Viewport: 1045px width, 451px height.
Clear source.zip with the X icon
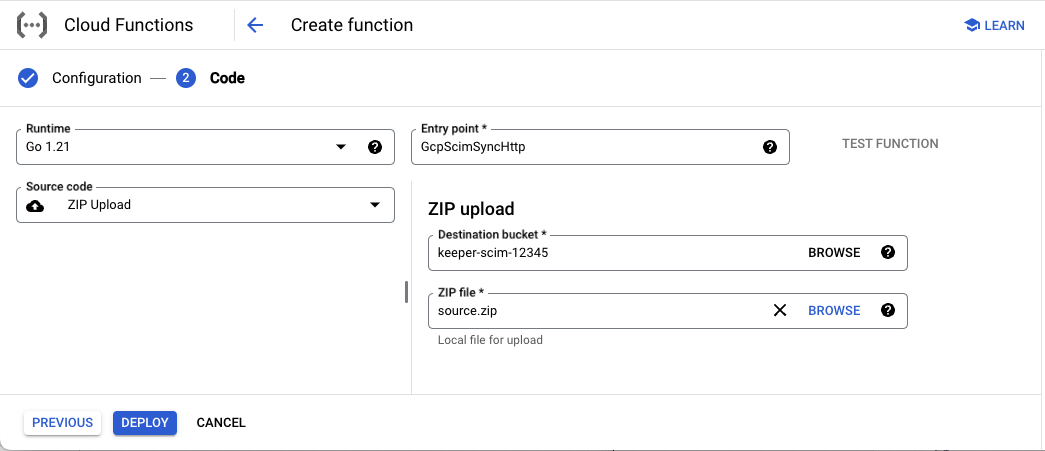point(780,310)
